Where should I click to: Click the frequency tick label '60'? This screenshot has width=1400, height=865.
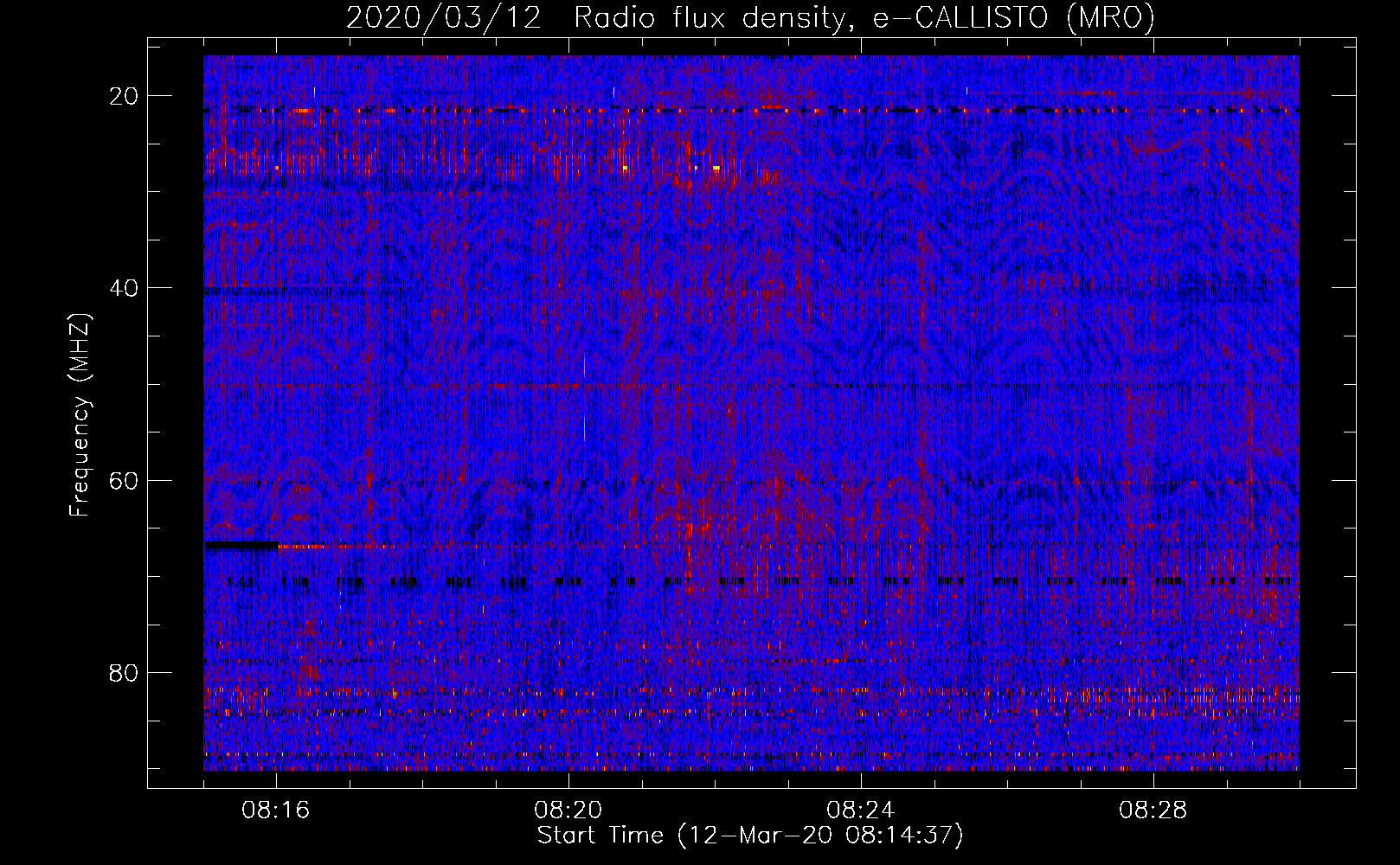pyautogui.click(x=125, y=480)
